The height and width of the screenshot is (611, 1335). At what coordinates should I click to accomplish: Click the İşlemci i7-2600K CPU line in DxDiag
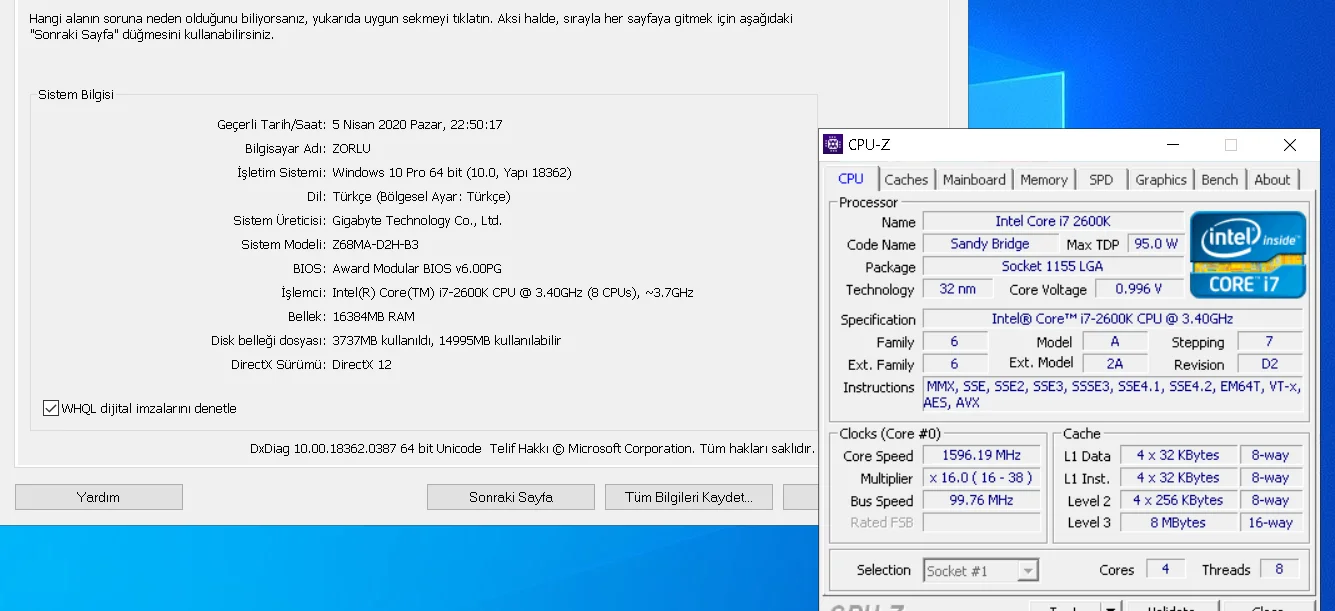pos(513,293)
